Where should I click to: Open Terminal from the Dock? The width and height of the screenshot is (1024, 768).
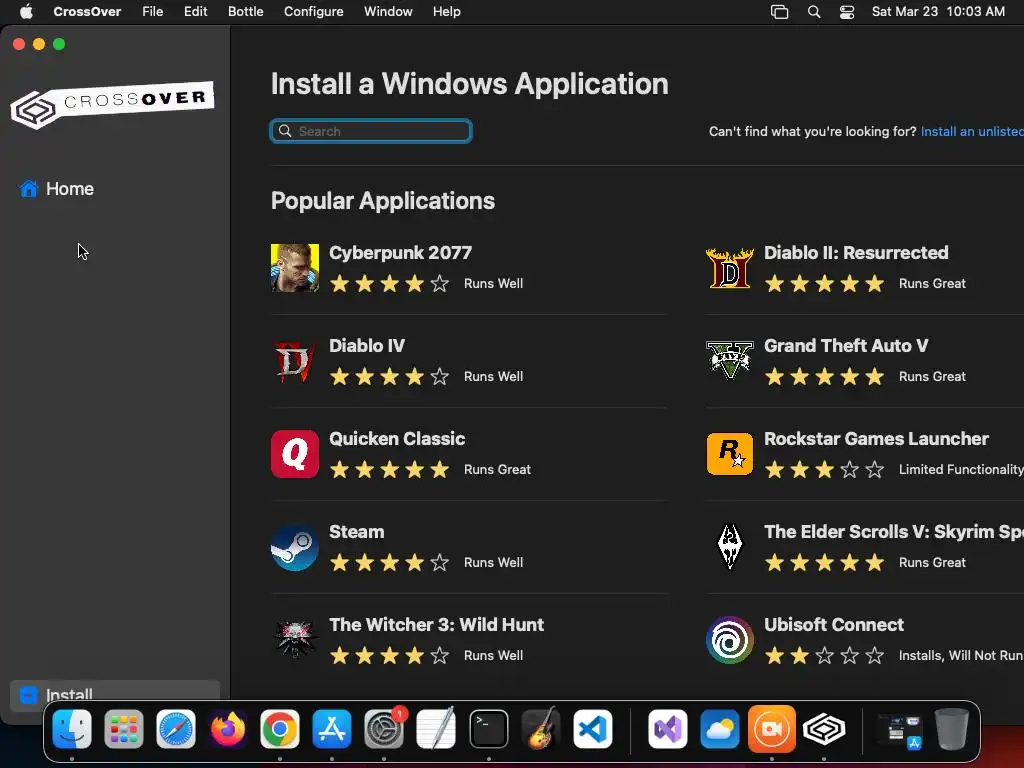(x=488, y=729)
